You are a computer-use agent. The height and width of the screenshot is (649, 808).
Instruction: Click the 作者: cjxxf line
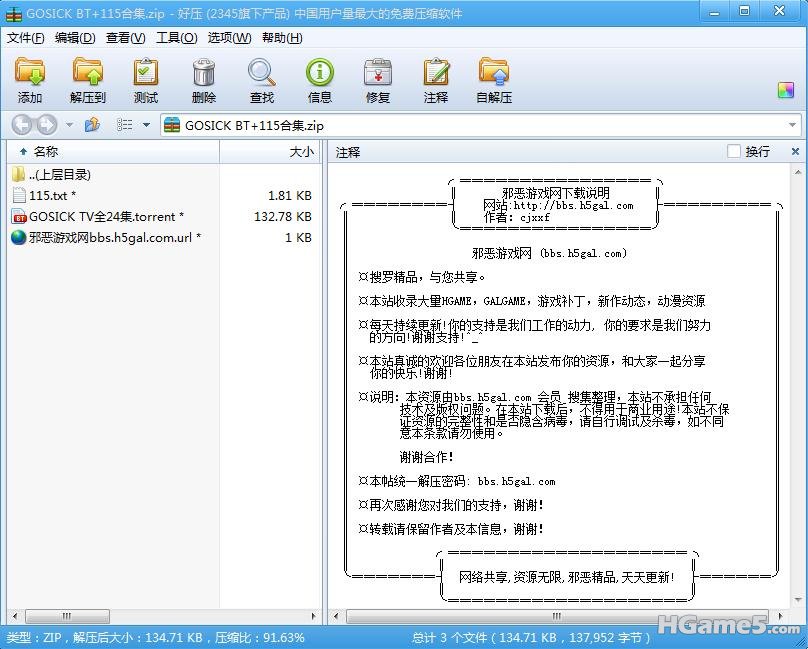click(x=516, y=218)
